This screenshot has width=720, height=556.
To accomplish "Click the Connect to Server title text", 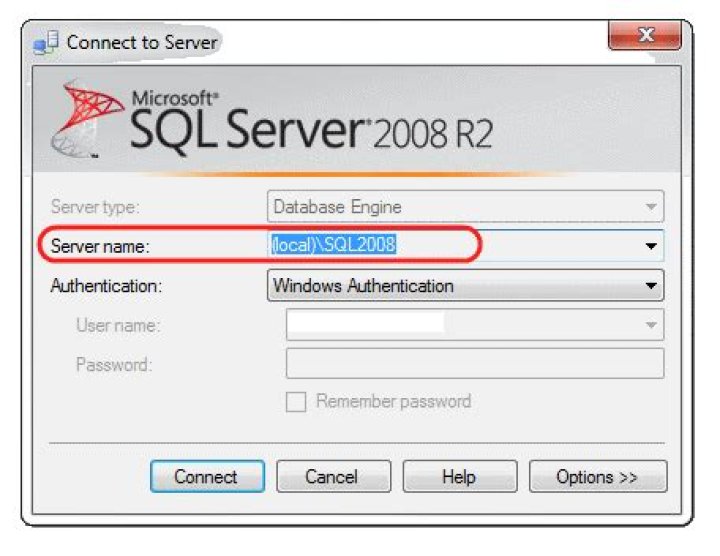I will point(142,43).
